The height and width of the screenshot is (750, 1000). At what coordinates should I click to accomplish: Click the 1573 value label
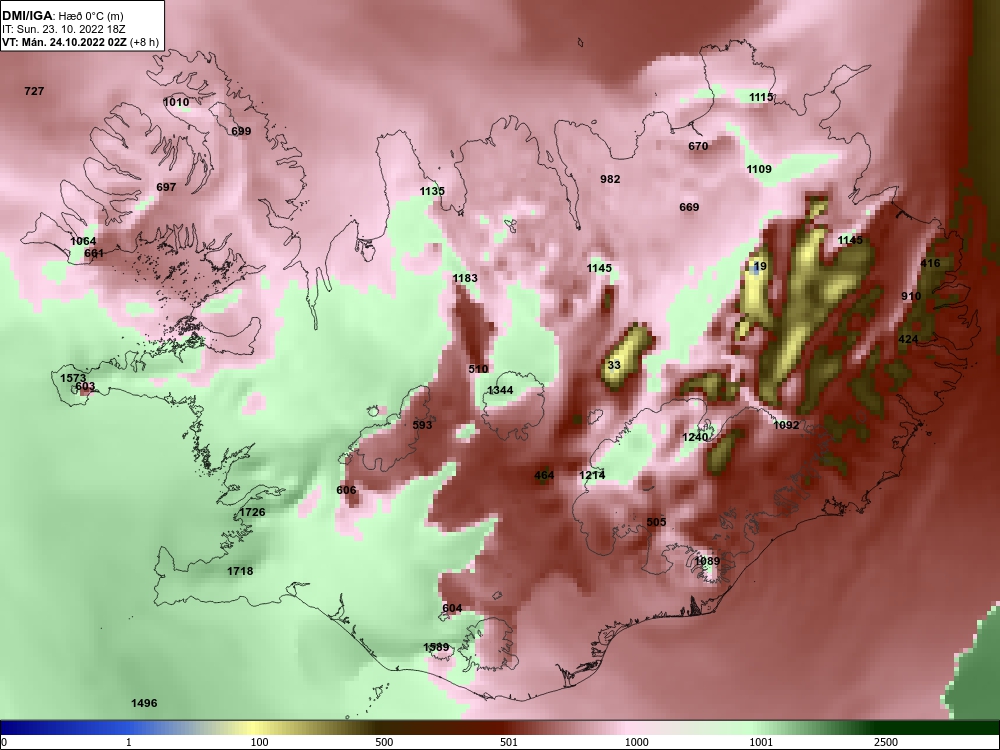[x=73, y=378]
